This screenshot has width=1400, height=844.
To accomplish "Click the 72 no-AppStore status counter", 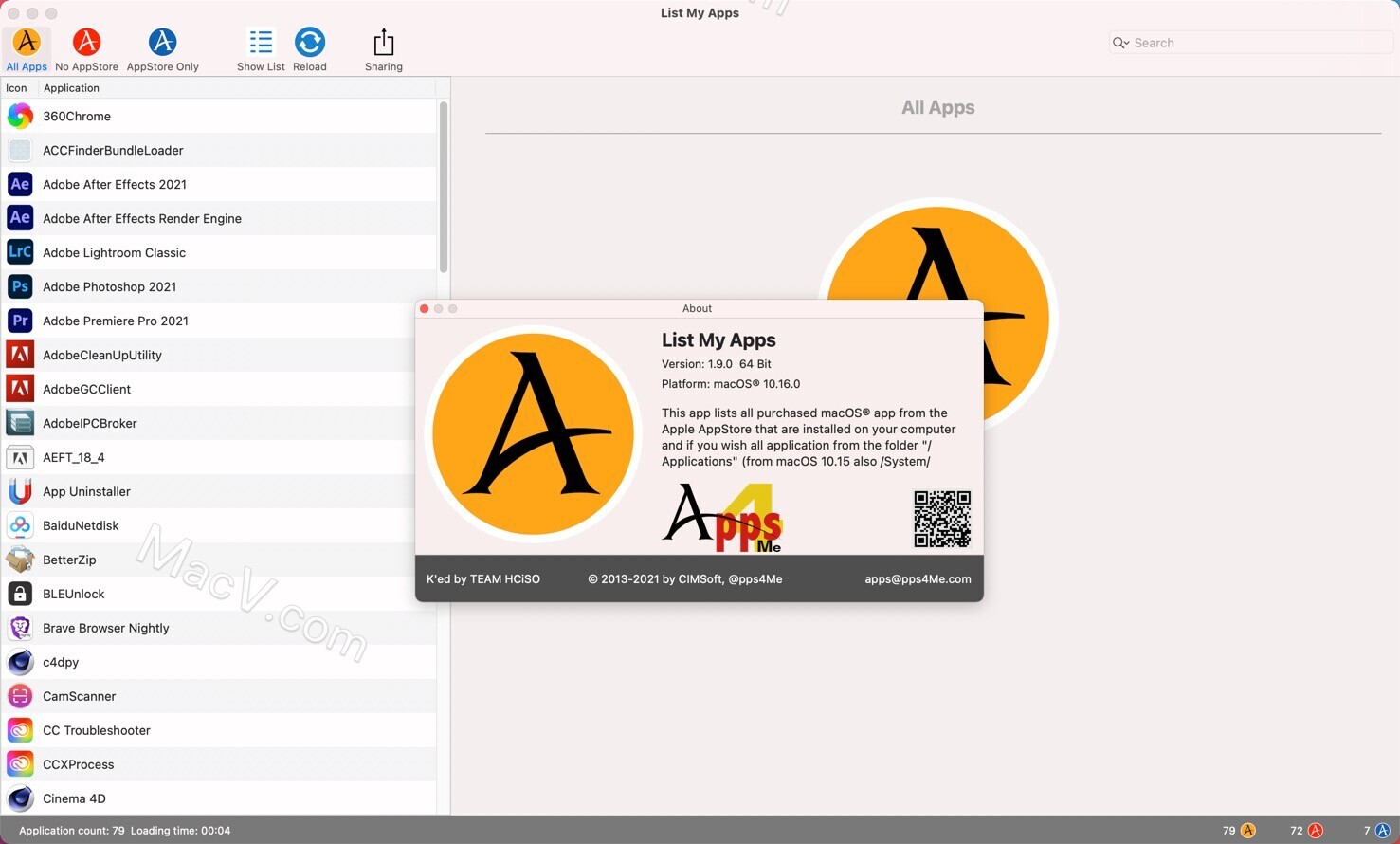I will pos(1306,831).
